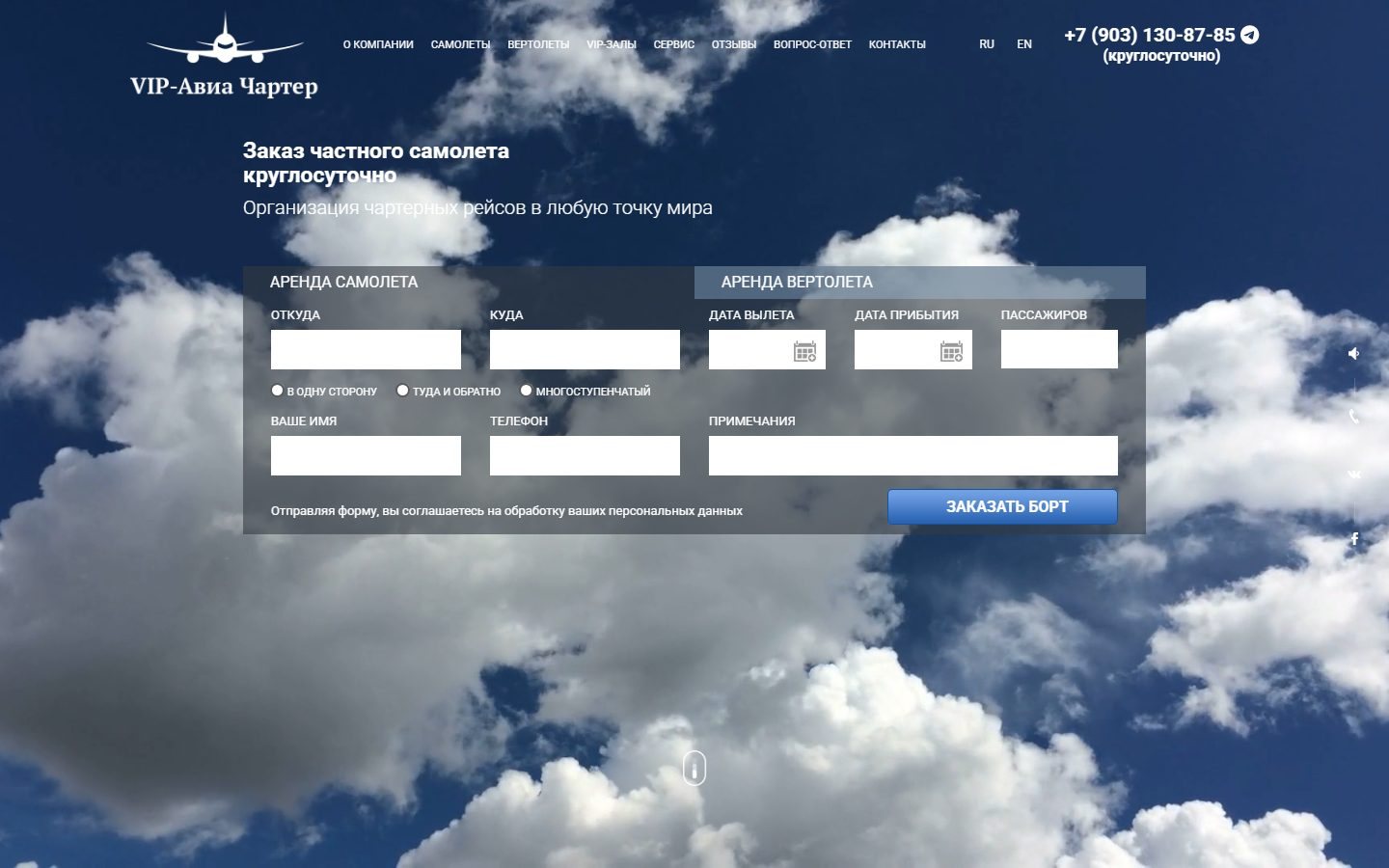Click the scroll-down mouse indicator icon
Screen dimensions: 1389x868
click(x=694, y=769)
